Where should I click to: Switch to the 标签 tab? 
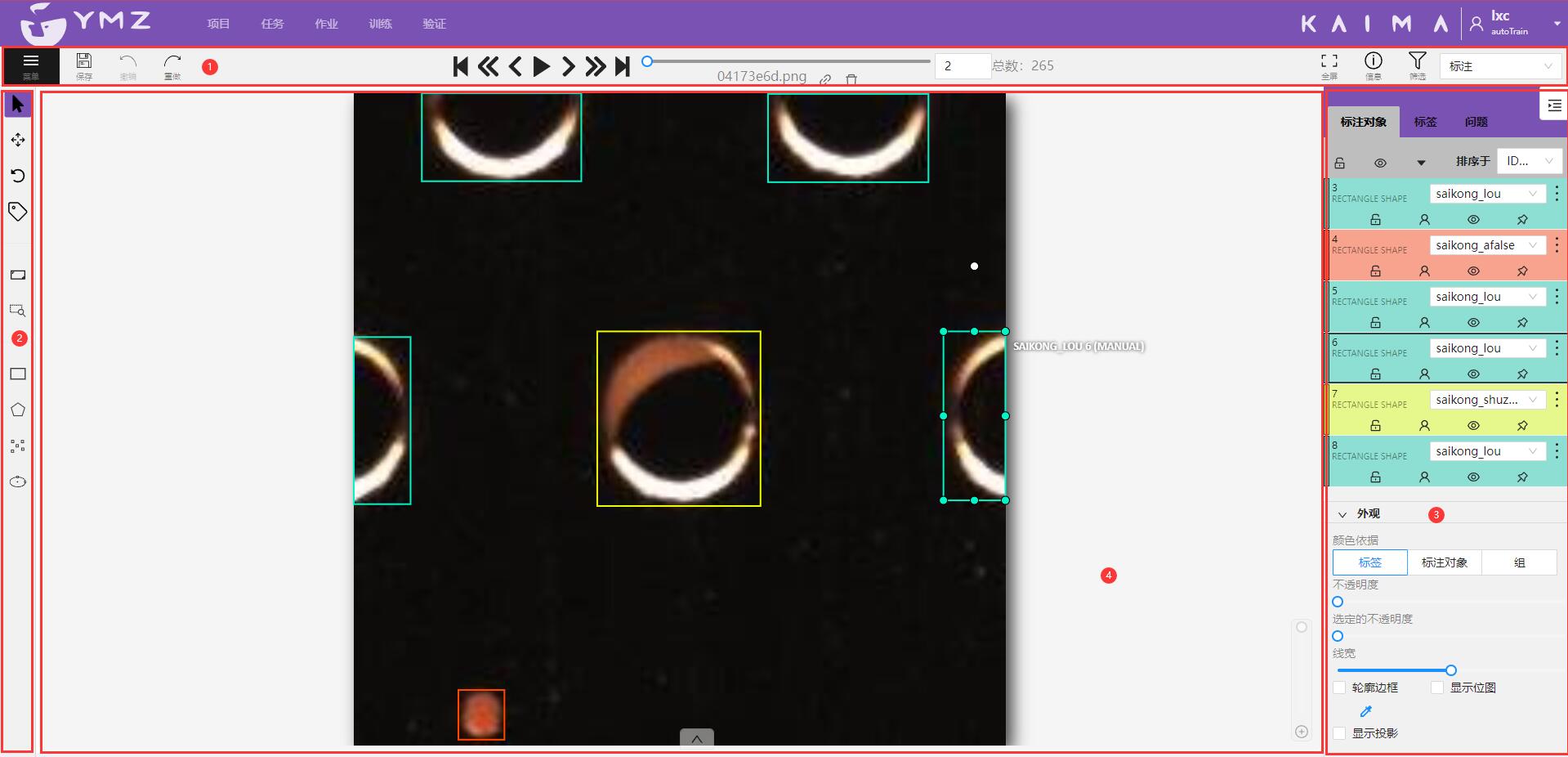[x=1425, y=122]
